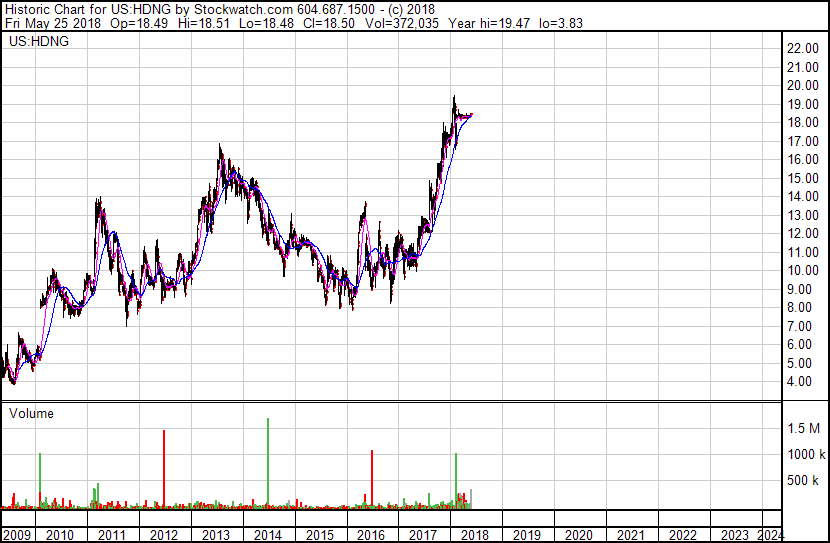Click the 11.00 price axis label
The width and height of the screenshot is (830, 543).
(803, 252)
